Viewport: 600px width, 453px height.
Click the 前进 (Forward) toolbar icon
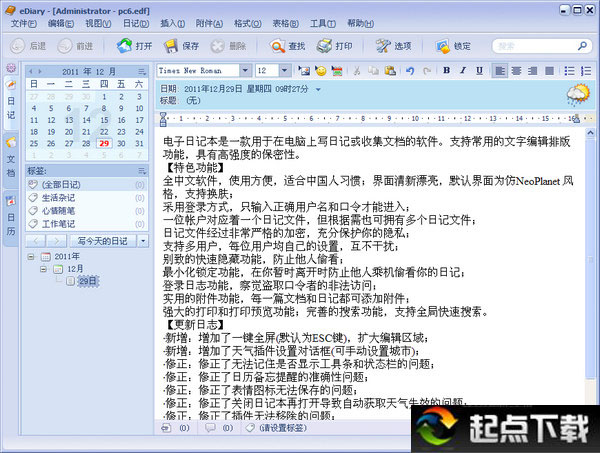coord(65,46)
